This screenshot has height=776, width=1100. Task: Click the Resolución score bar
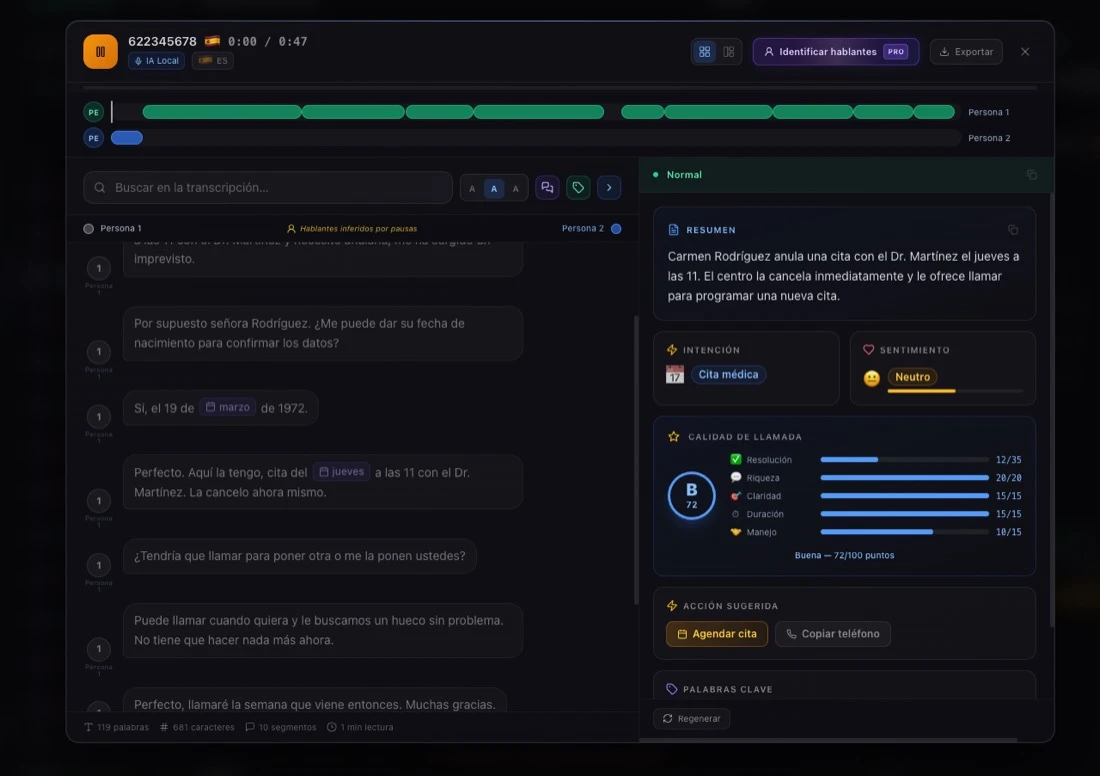904,460
